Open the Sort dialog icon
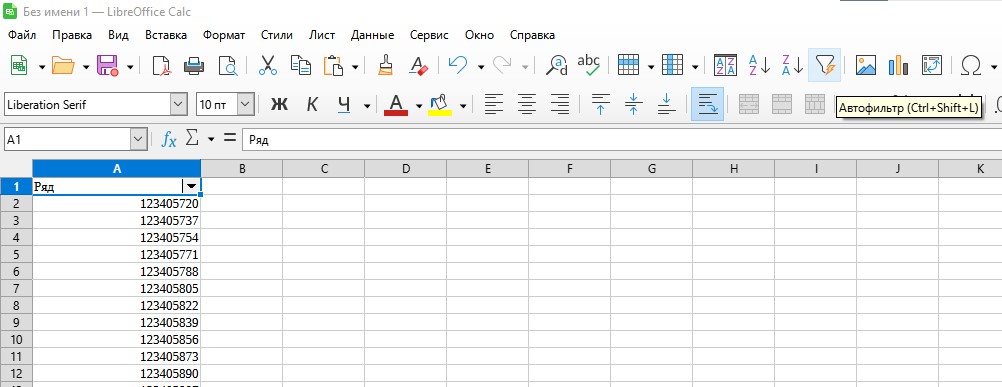1002x387 pixels. (725, 65)
